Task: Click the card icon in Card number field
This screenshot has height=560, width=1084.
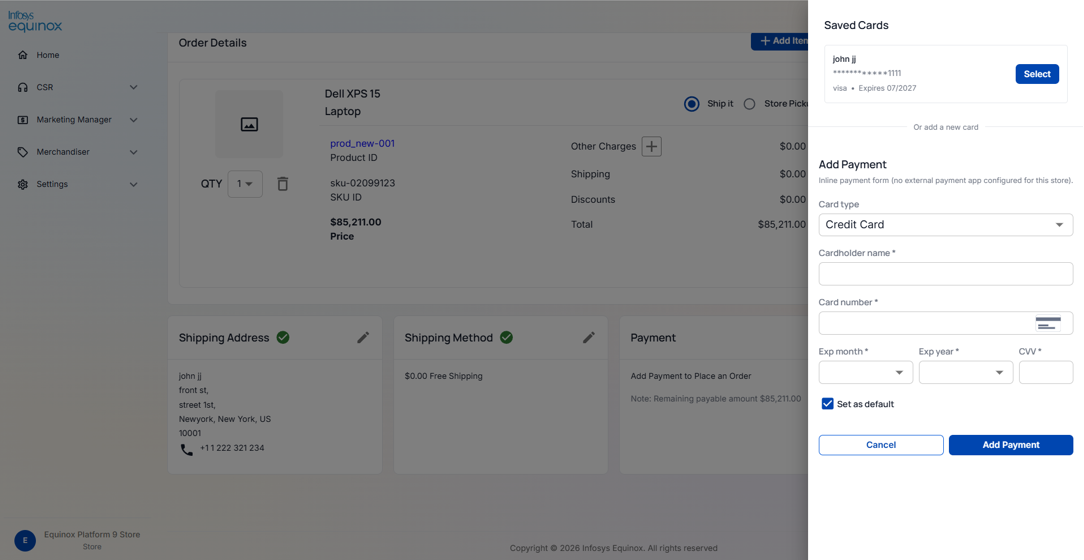Action: pos(1048,323)
